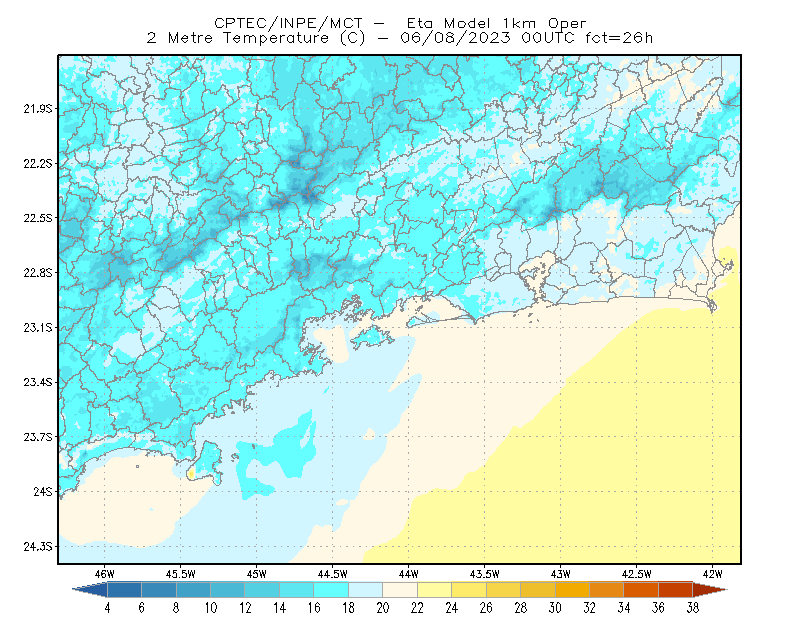Image resolution: width=800 pixels, height=618 pixels.
Task: Select the '22.5S' latitude label
Action: [x=38, y=218]
